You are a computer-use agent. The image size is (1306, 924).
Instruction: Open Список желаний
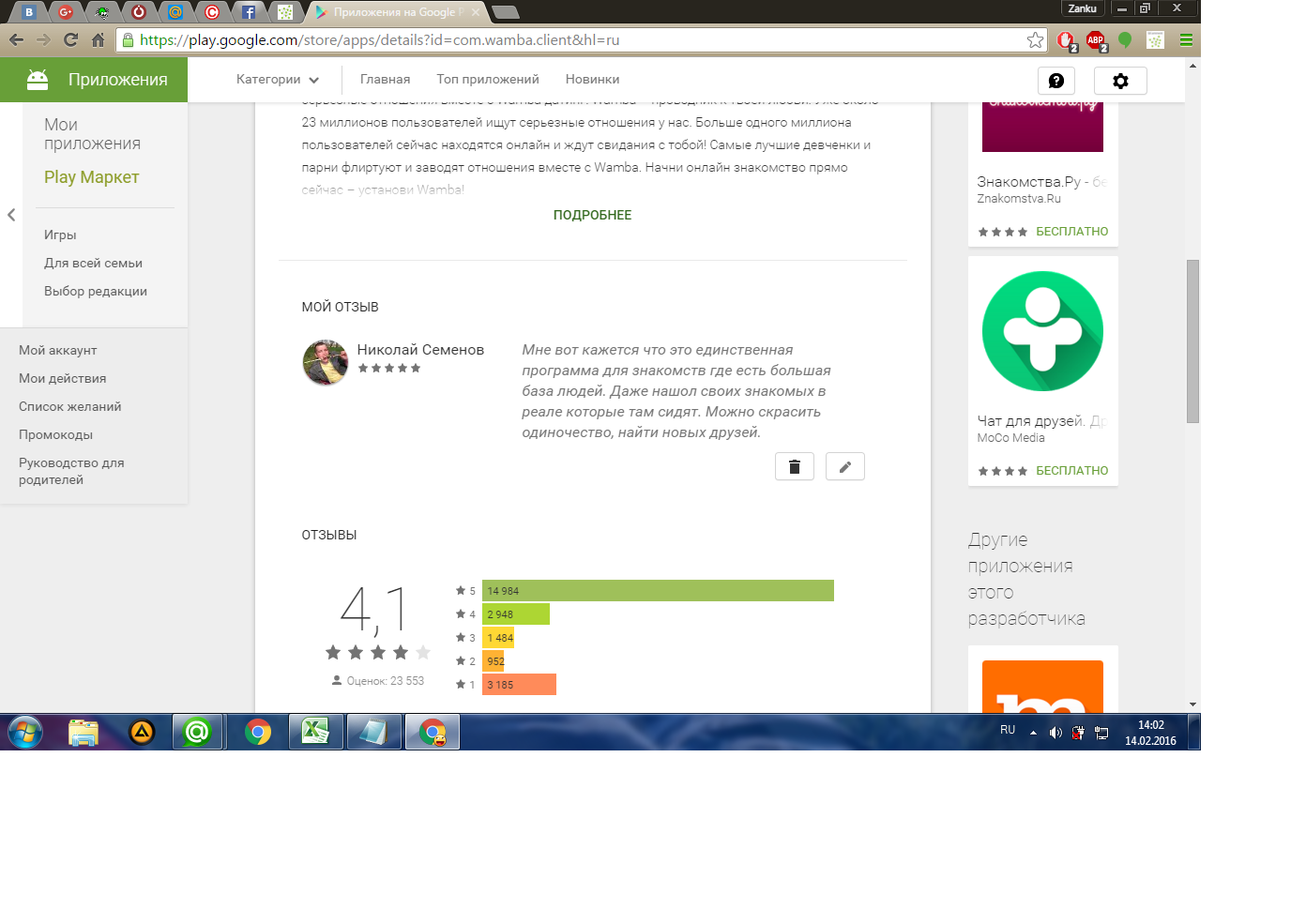(69, 407)
